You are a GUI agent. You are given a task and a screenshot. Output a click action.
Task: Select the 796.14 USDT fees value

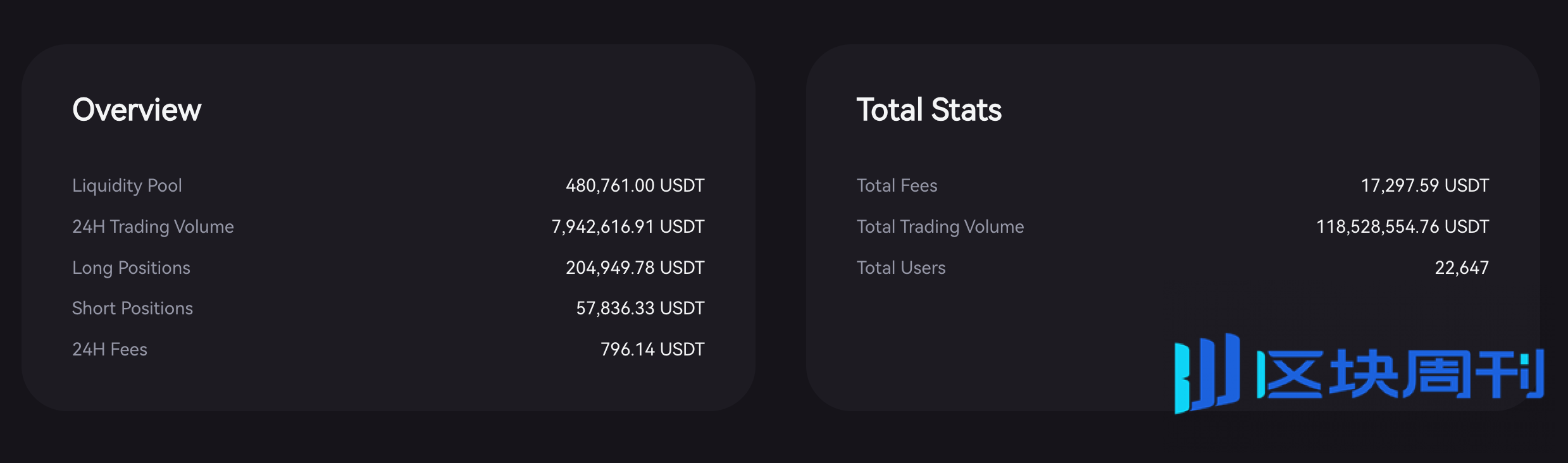point(652,349)
